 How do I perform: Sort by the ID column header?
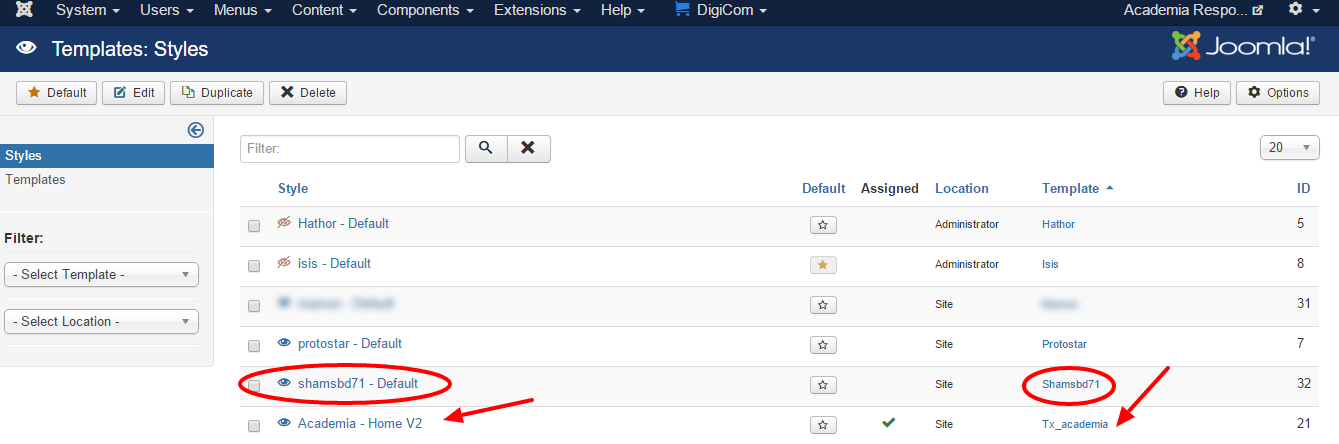click(1304, 189)
